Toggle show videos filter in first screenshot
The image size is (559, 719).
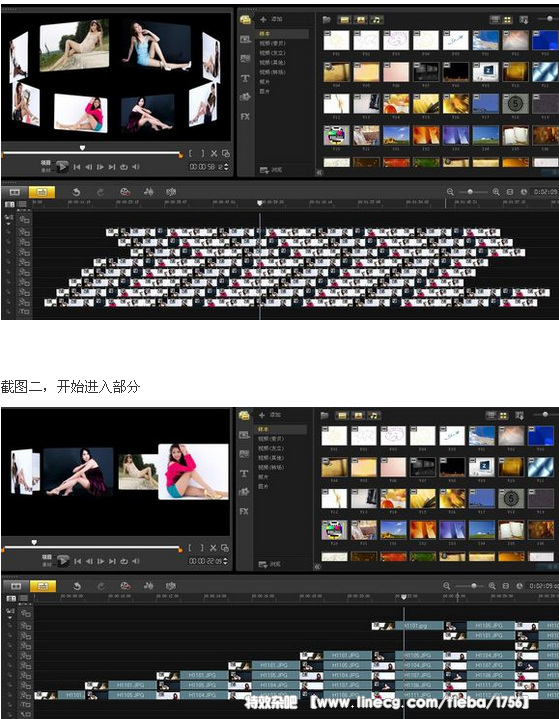point(344,20)
